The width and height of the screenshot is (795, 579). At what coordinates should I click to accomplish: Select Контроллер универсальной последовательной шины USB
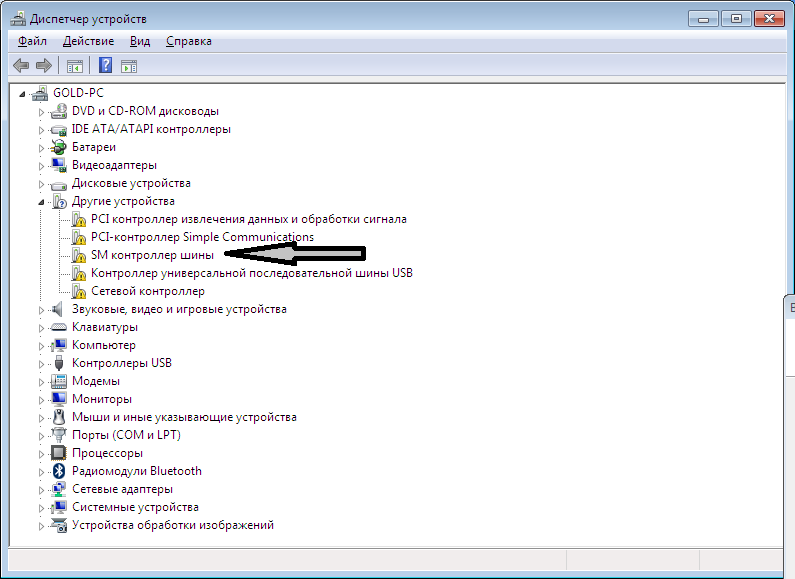click(x=252, y=273)
